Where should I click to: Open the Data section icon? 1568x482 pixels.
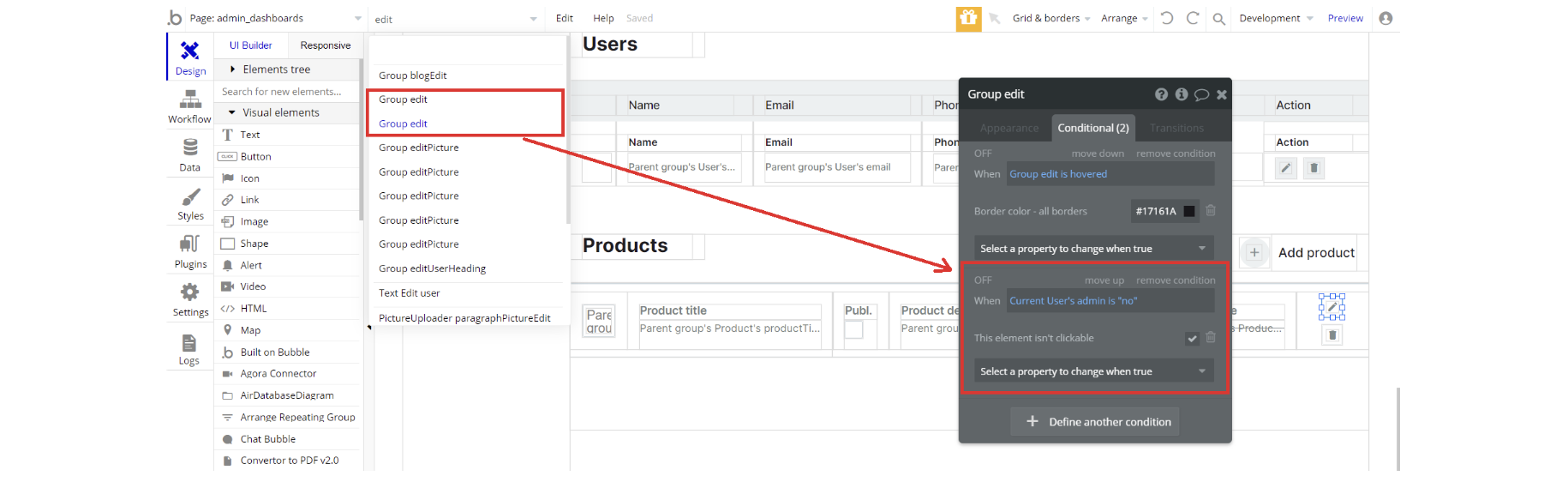(189, 154)
